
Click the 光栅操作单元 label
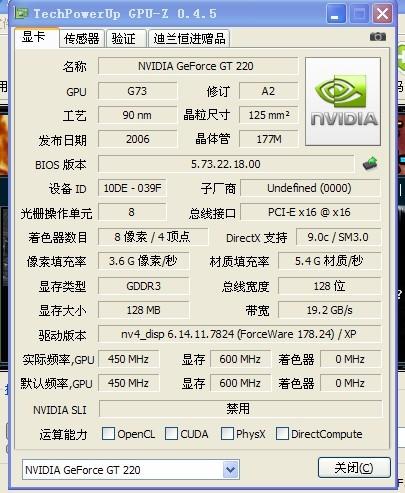(56, 213)
